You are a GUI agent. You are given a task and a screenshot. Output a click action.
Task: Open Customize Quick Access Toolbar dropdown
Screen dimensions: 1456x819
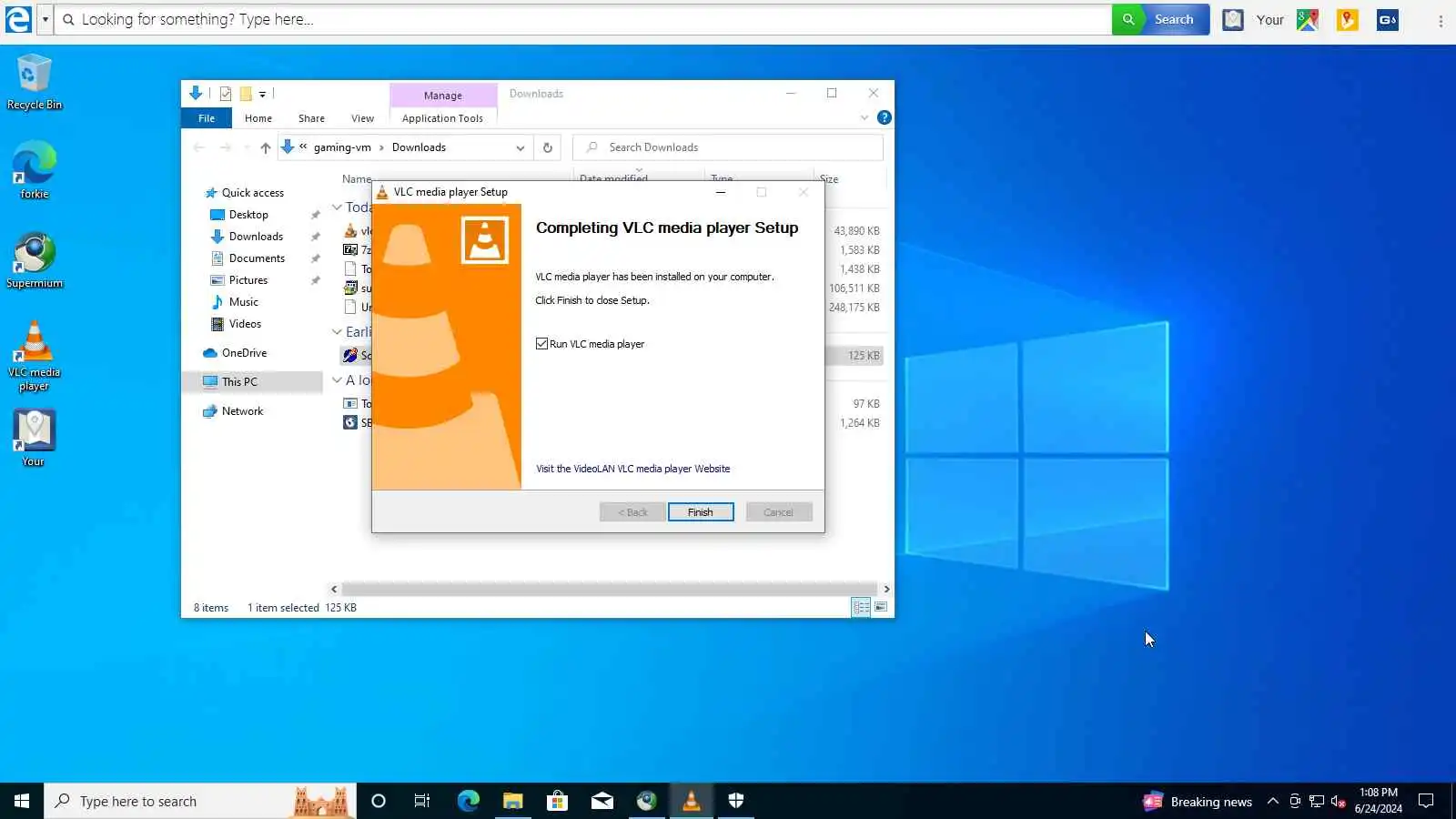pyautogui.click(x=262, y=94)
